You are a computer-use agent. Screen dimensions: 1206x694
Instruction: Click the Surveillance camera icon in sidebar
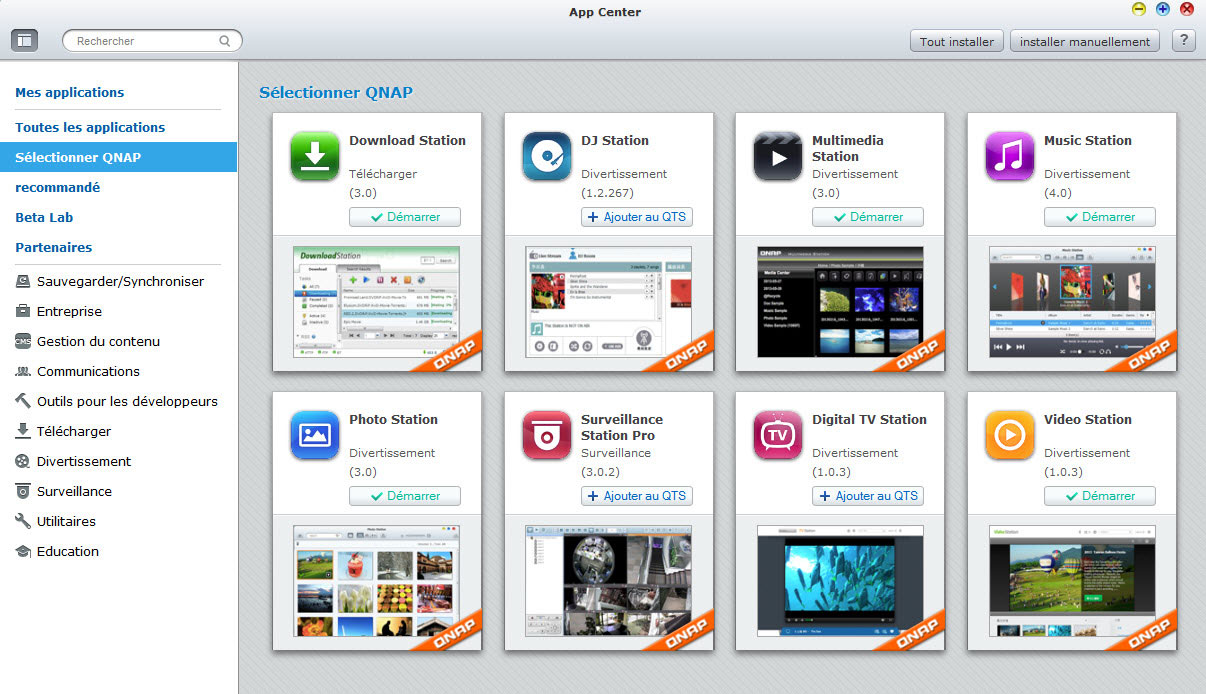click(x=23, y=492)
